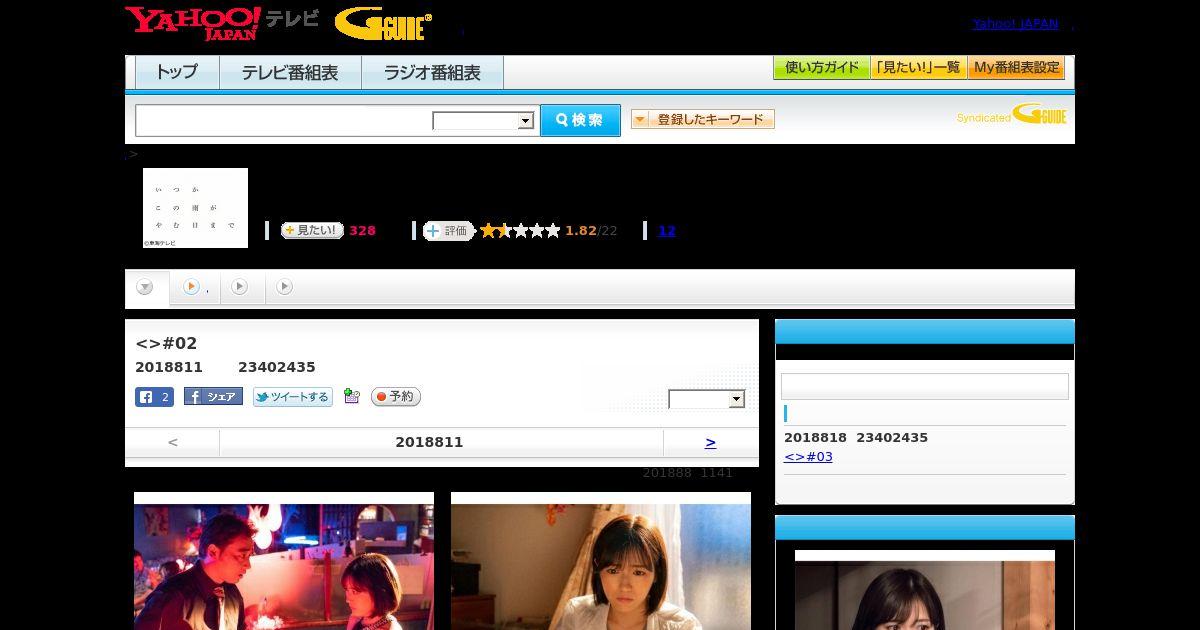Click the Syndicated G-GUIDE badge
Screen dimensions: 1200x630
click(x=1012, y=115)
